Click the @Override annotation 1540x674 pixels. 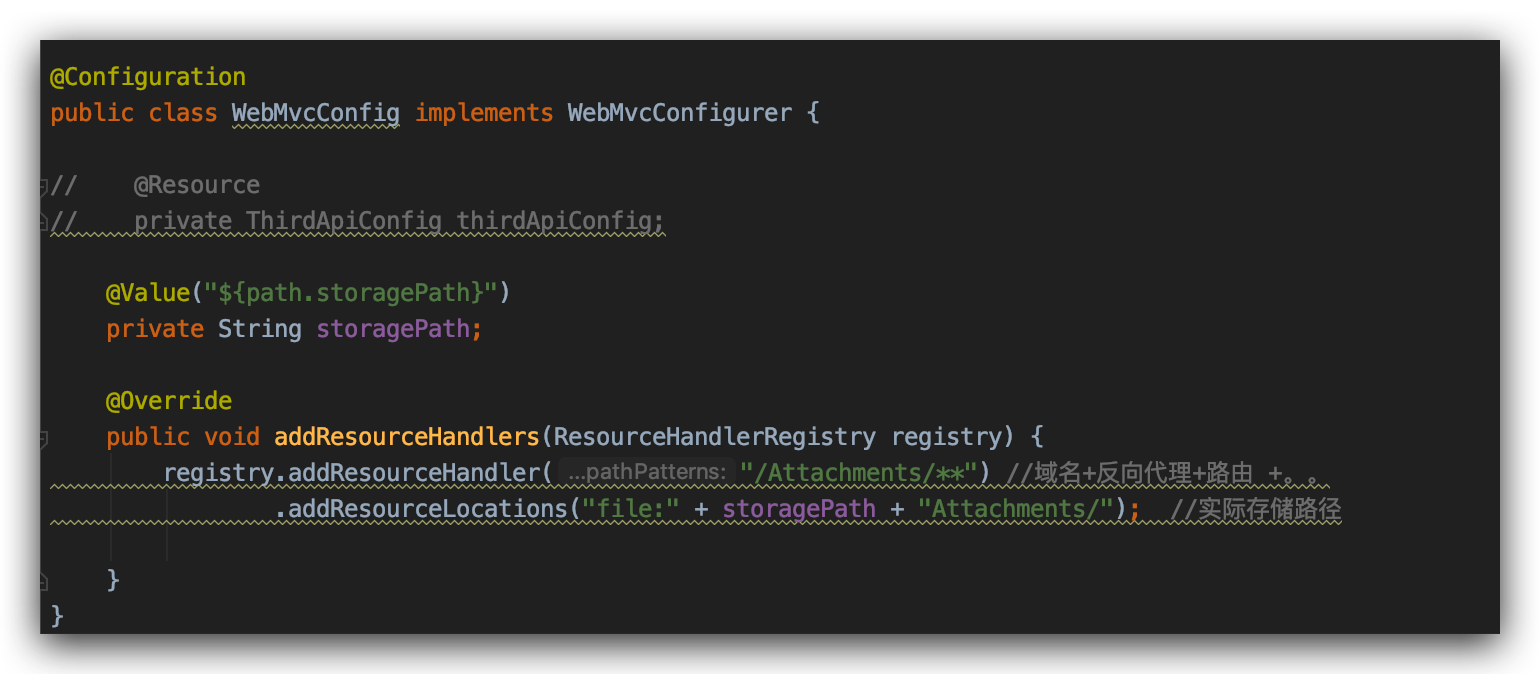169,401
